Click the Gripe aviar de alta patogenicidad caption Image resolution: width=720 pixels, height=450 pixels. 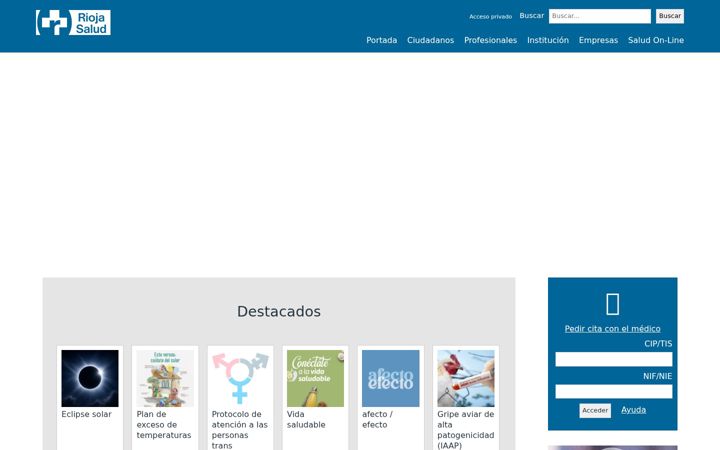point(466,430)
